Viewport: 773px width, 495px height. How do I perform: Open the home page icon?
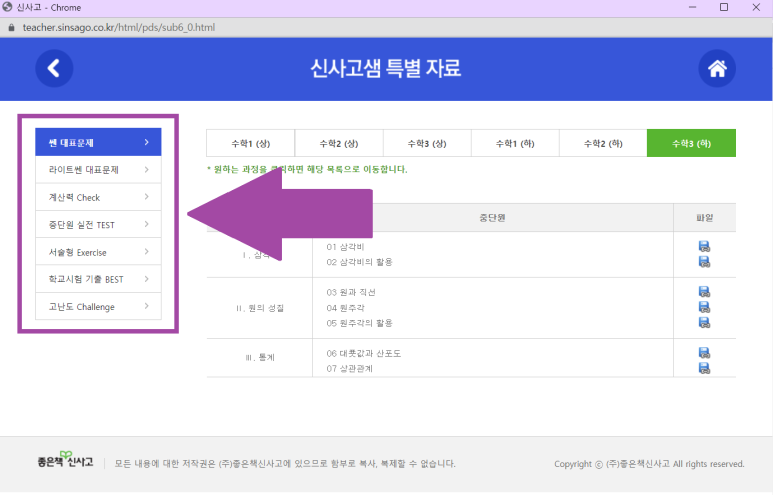point(717,68)
